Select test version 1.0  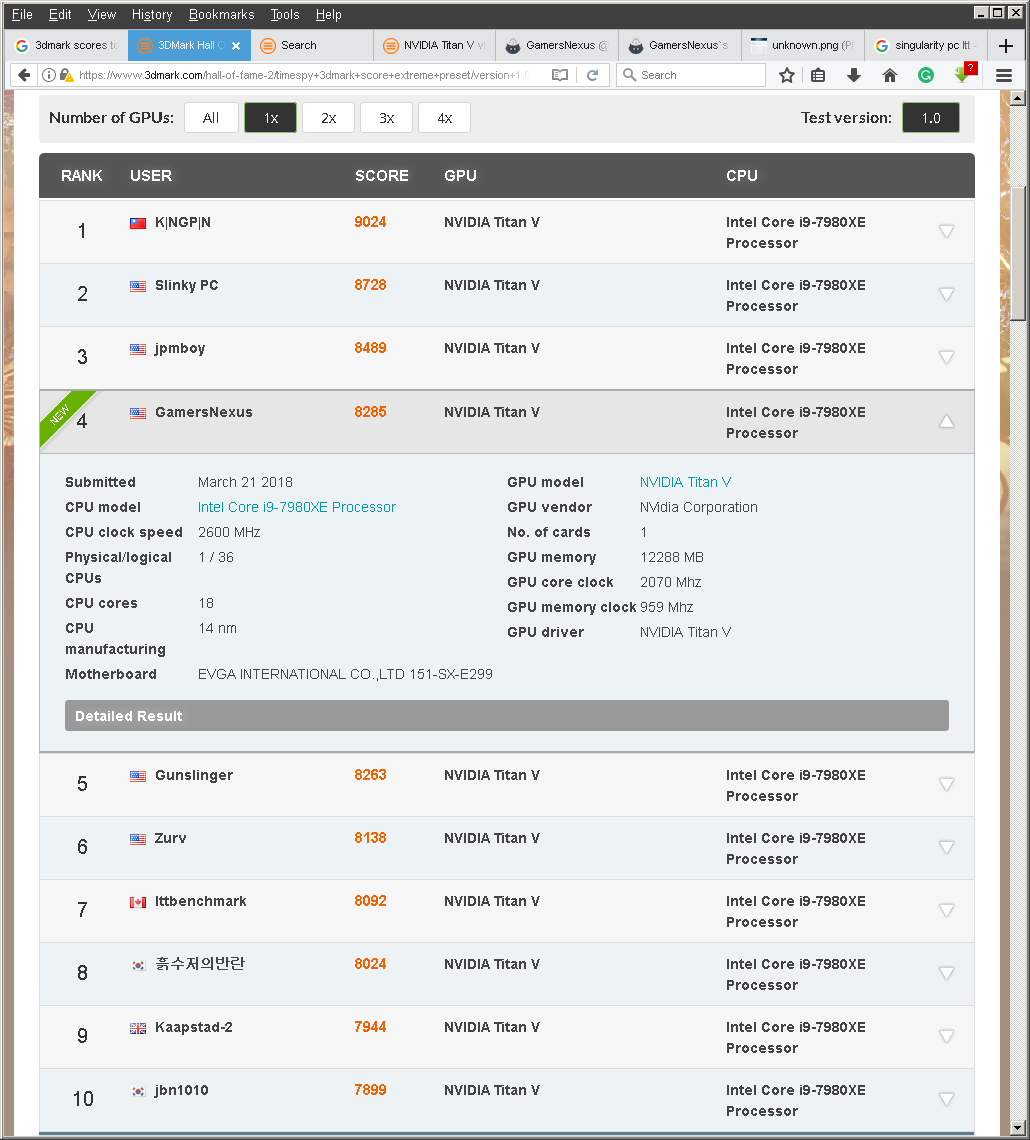(x=930, y=118)
